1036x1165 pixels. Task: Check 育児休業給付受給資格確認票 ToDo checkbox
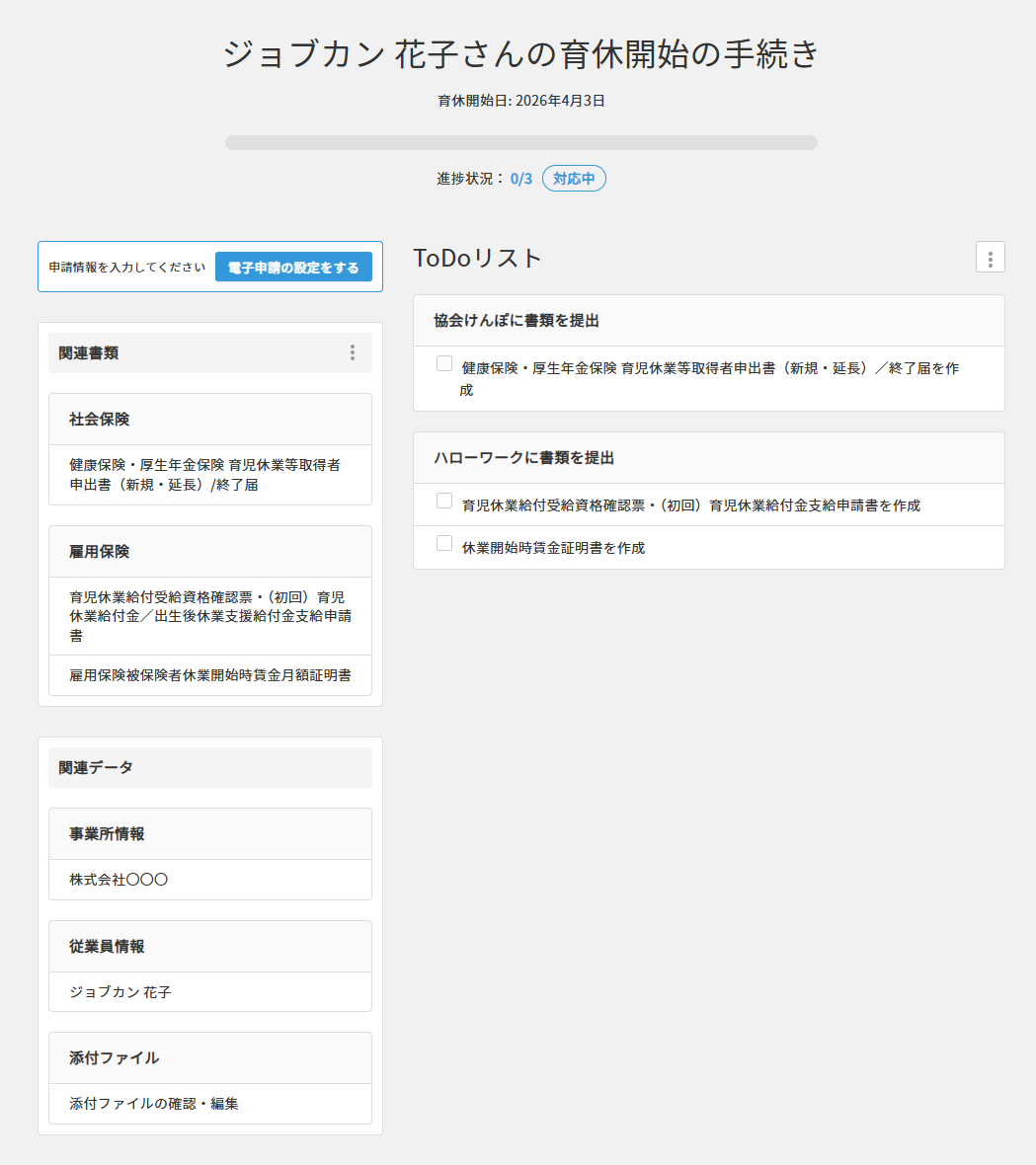[444, 501]
